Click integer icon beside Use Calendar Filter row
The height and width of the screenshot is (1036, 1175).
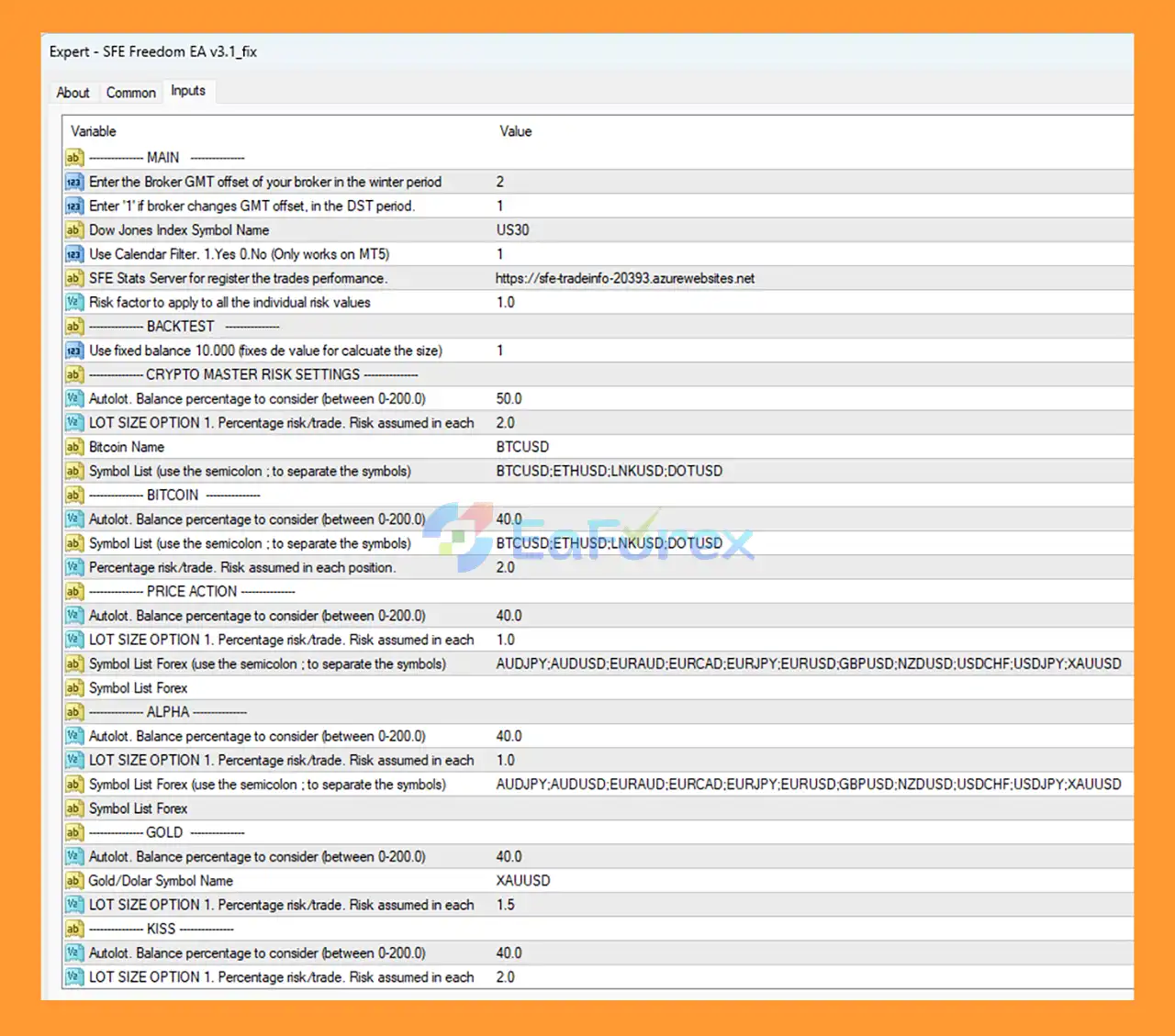coord(74,254)
